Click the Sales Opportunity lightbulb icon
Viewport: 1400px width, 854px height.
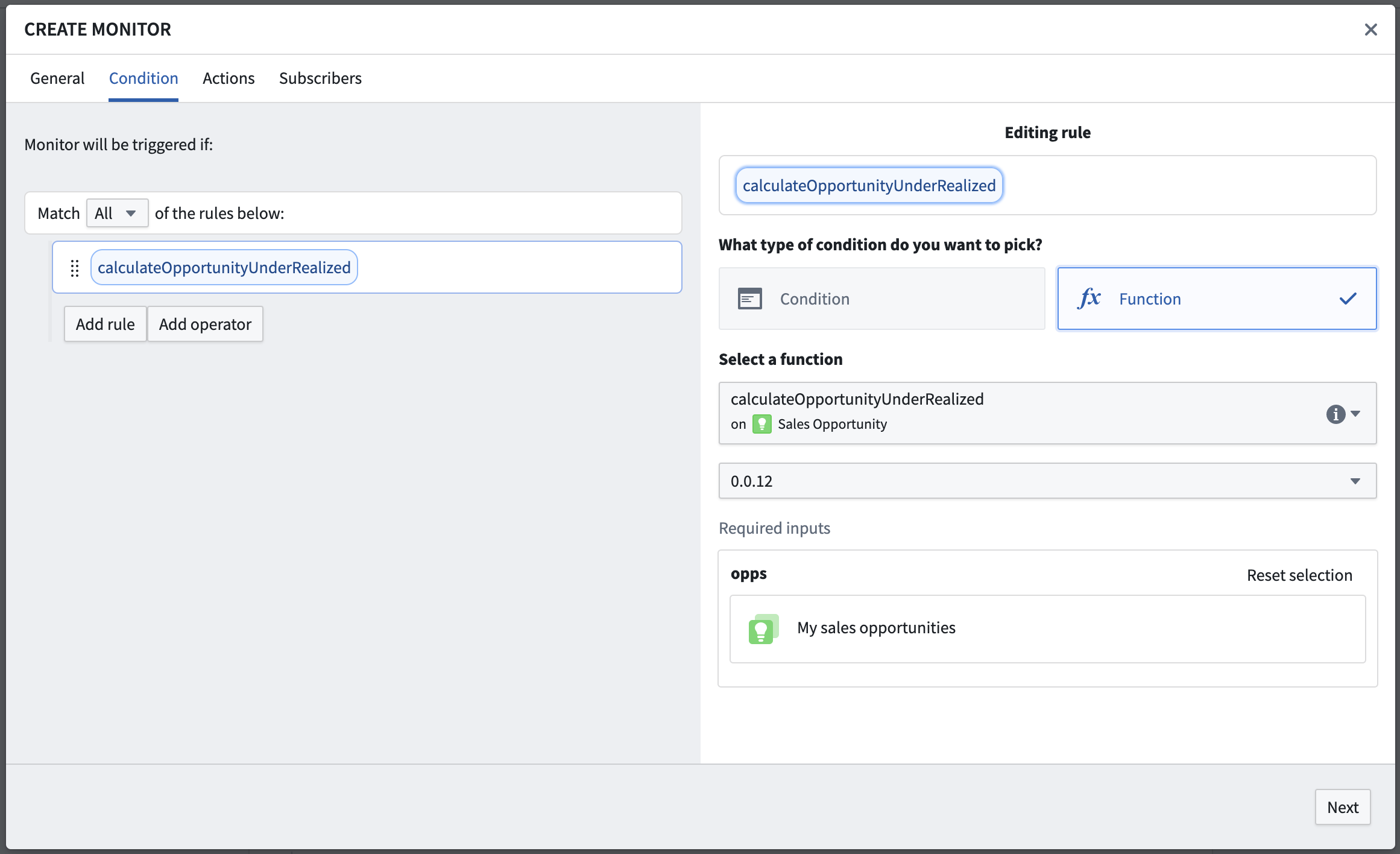762,424
